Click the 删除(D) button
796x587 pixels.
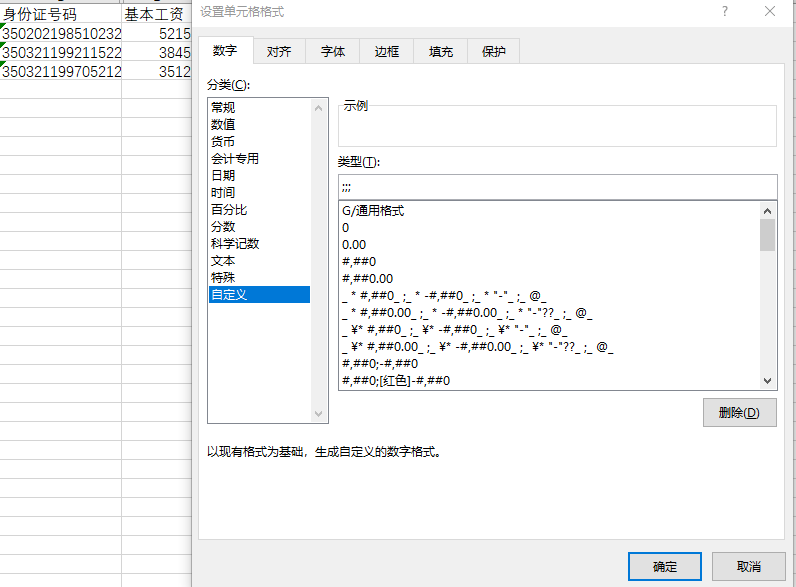[x=740, y=412]
